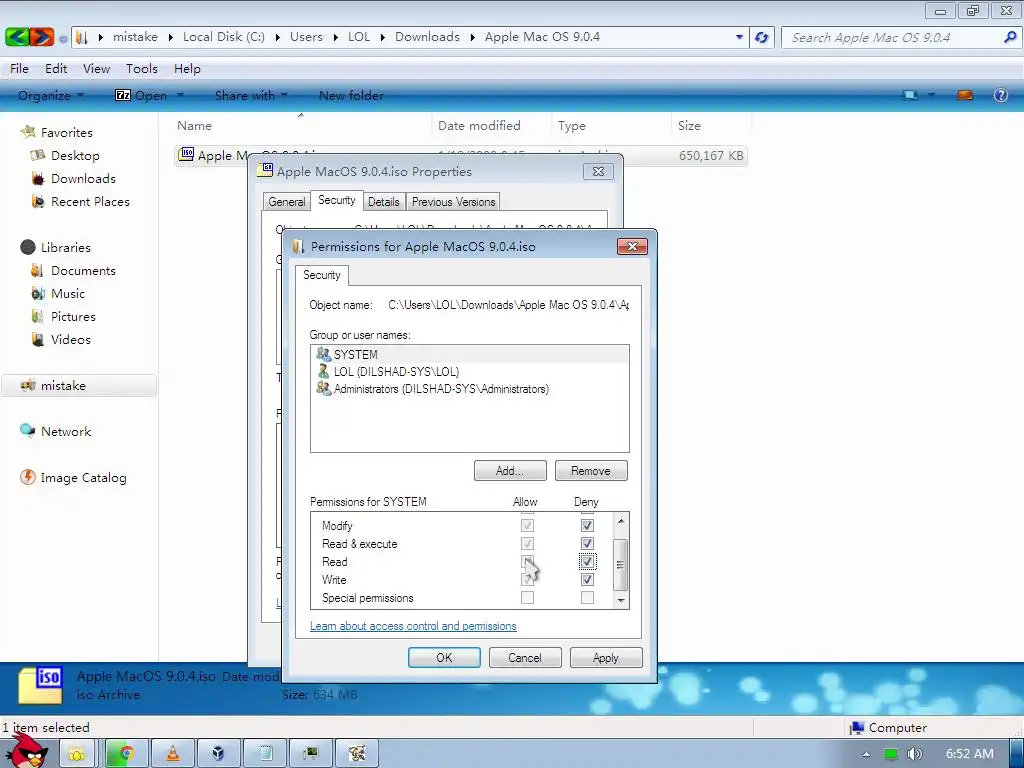Select the mistake item in the sidebar
This screenshot has width=1024, height=768.
click(78, 386)
